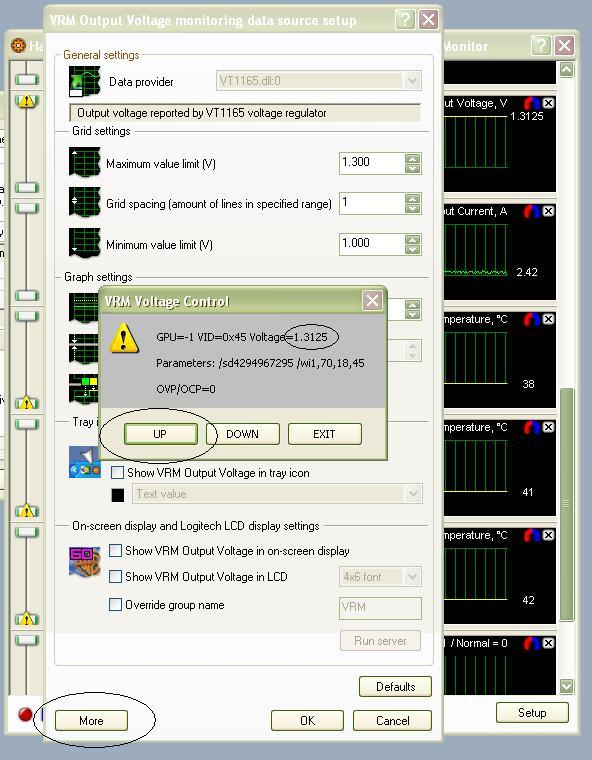Remove the Current graph with its X icon
Image resolution: width=592 pixels, height=760 pixels.
point(548,211)
